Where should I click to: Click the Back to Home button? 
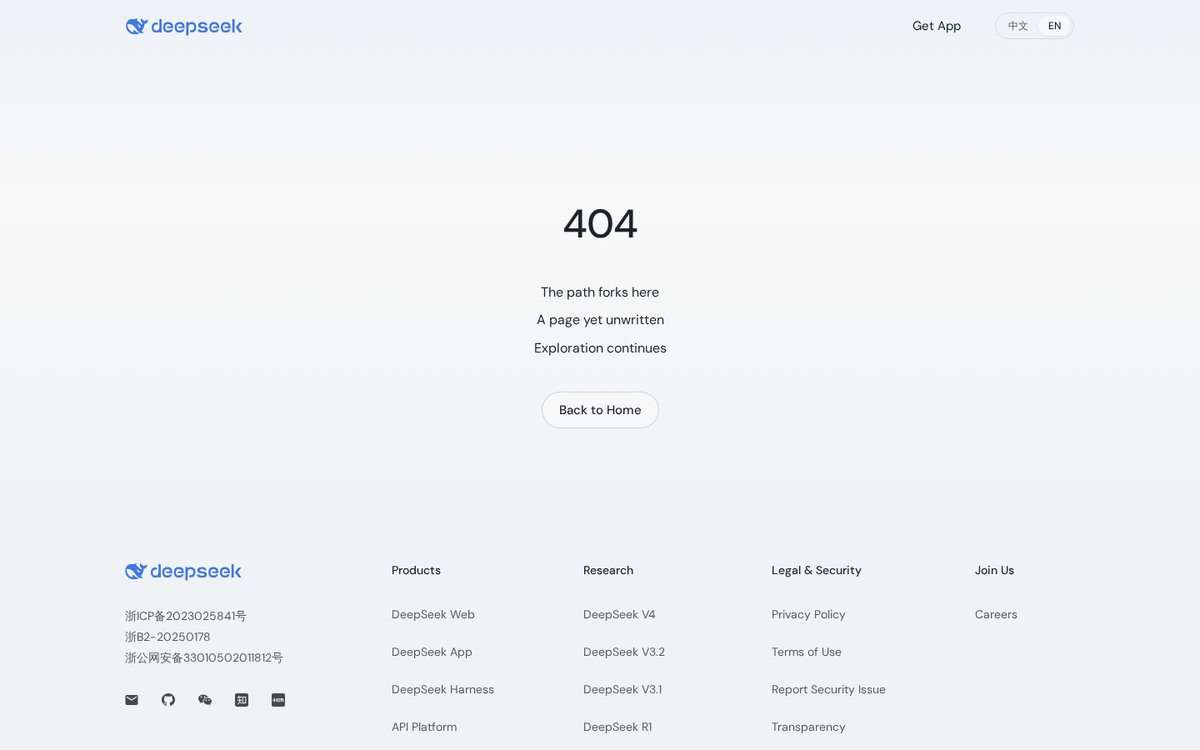coord(600,410)
